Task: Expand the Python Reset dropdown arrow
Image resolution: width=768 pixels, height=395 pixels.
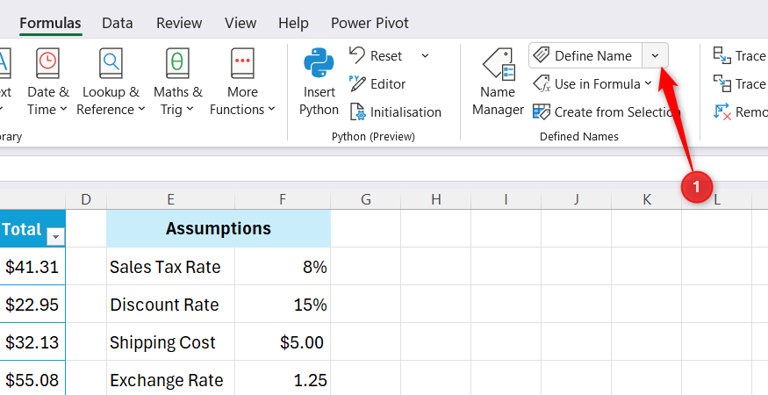Action: tap(425, 56)
